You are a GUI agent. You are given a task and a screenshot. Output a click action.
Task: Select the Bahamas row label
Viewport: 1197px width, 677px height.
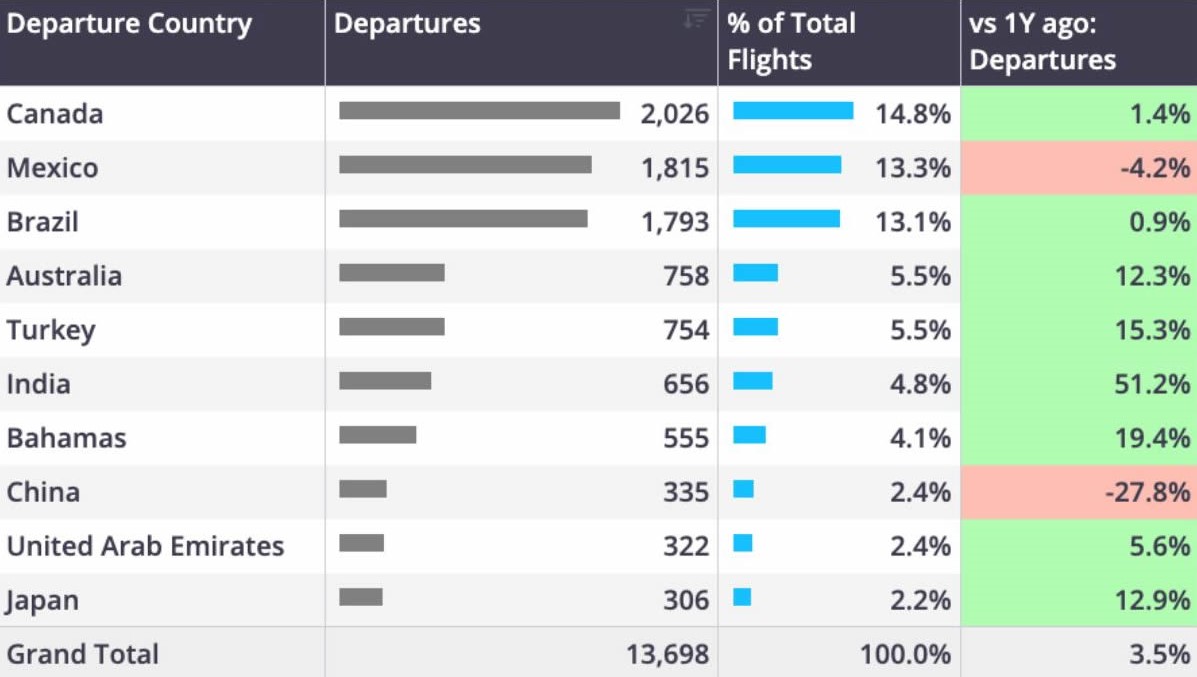66,438
